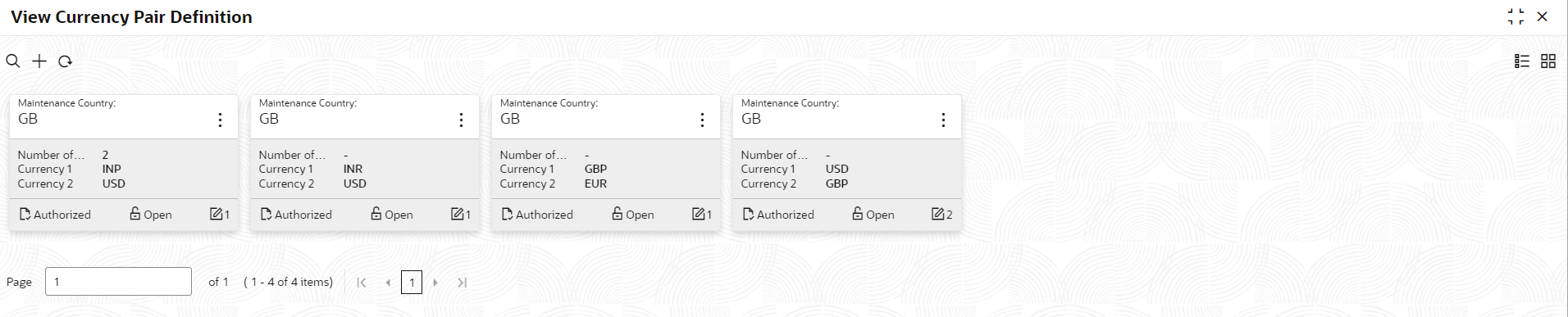
Task: Collapse the screen using shrink icon
Action: coord(1516,16)
